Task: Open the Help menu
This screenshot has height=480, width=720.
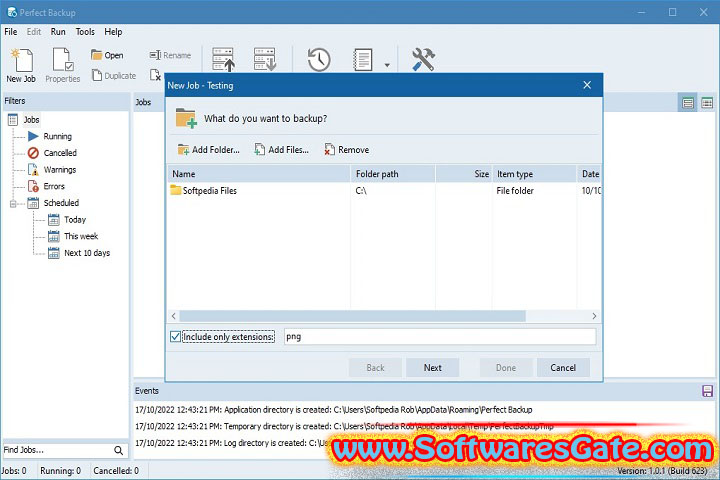Action: [x=113, y=32]
